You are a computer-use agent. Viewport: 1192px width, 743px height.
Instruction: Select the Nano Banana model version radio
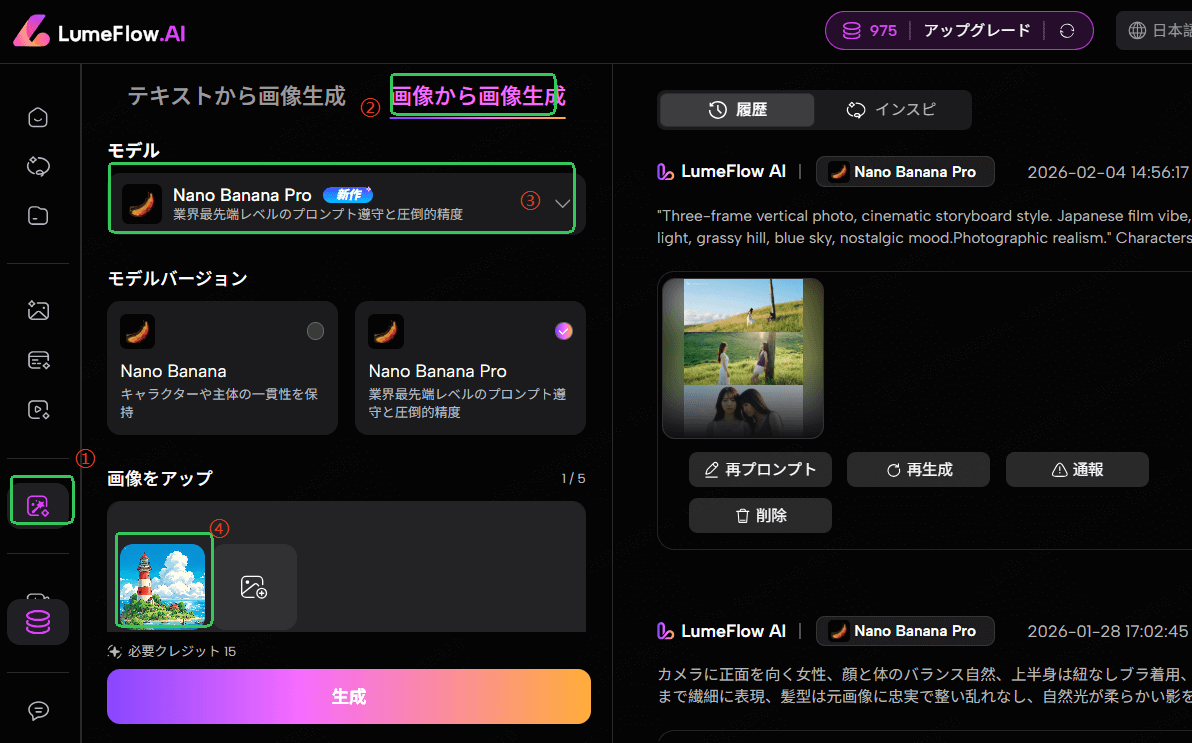click(315, 331)
